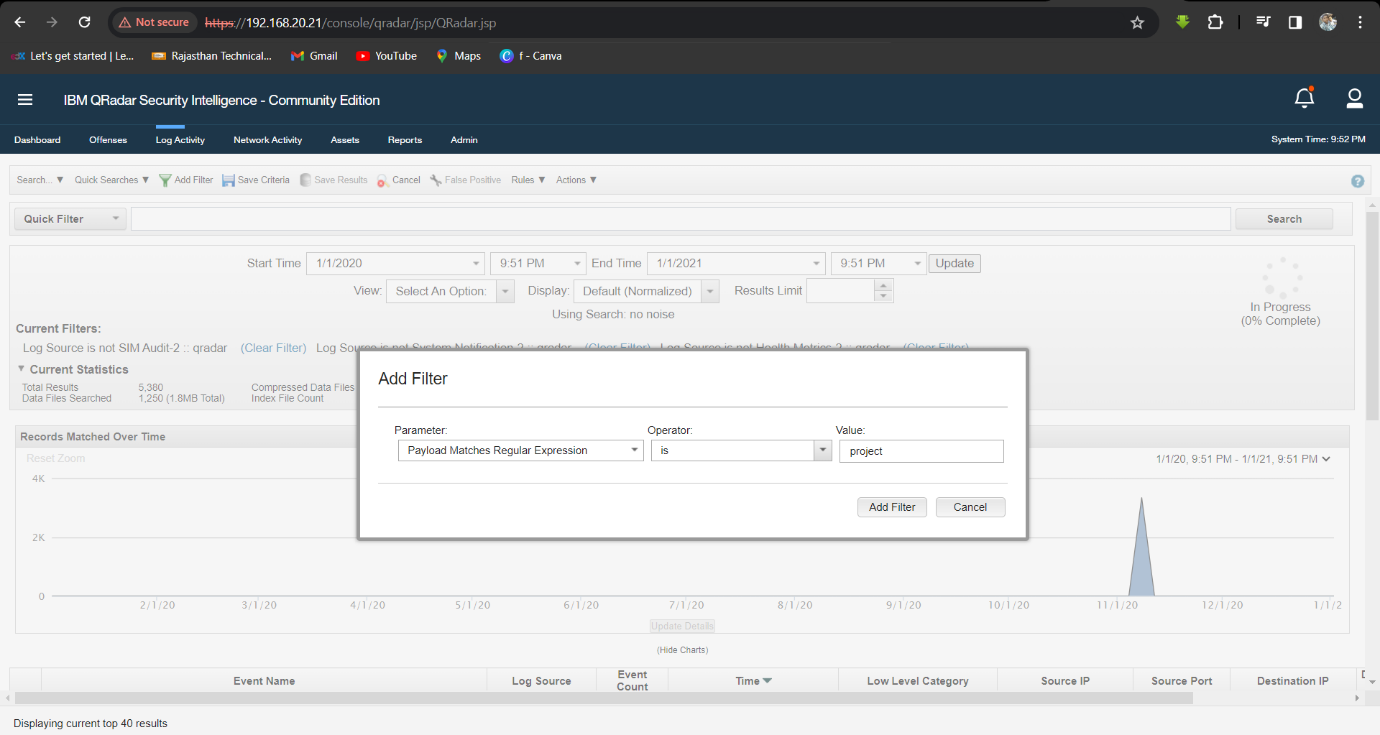Increase the Results Limit stepper value
Screen dimensions: 1380x735
(883, 285)
